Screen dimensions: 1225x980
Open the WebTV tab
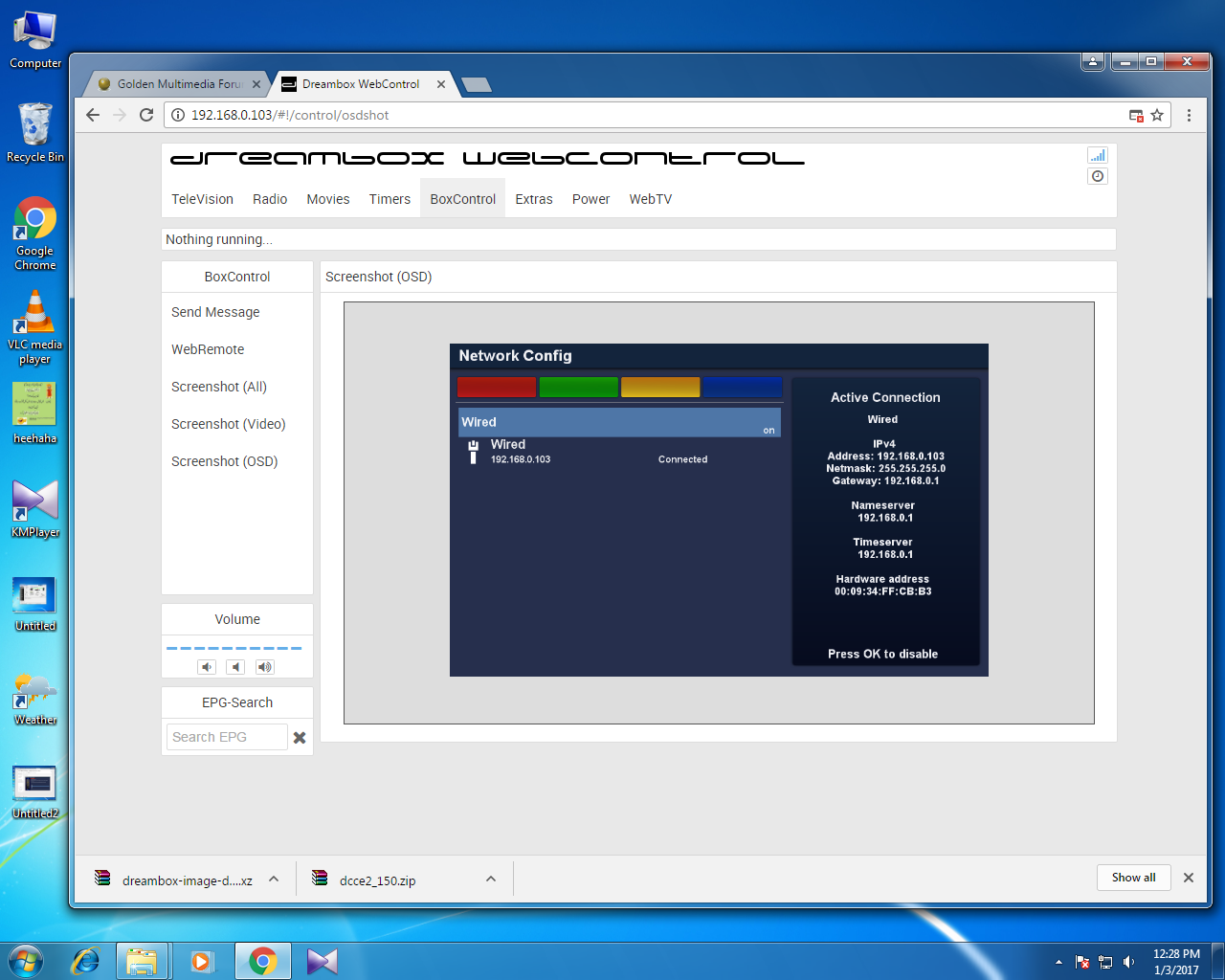[x=651, y=199]
